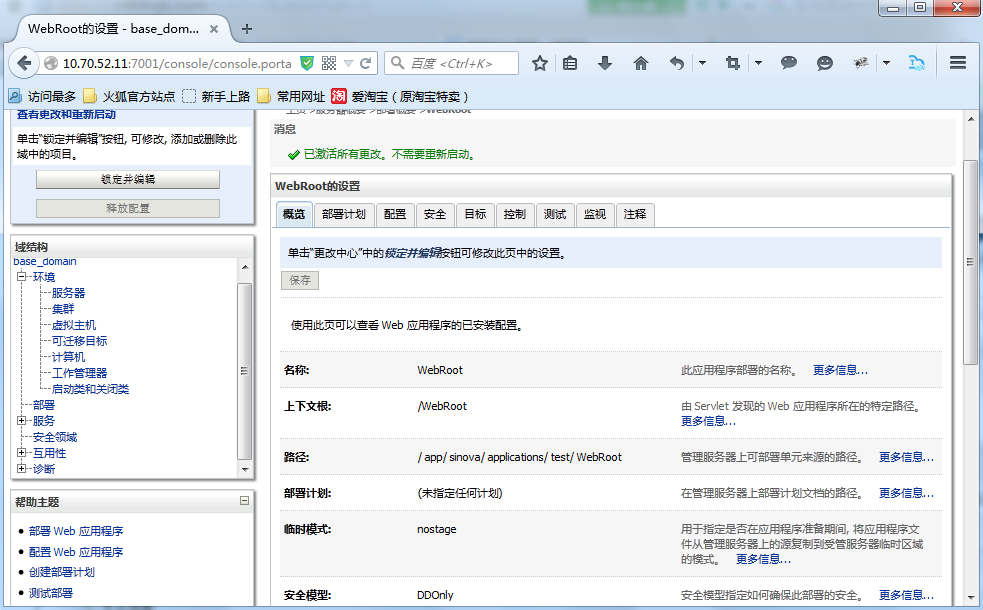Open the QR code icon in address bar
Viewport: 983px width, 610px height.
pos(329,63)
